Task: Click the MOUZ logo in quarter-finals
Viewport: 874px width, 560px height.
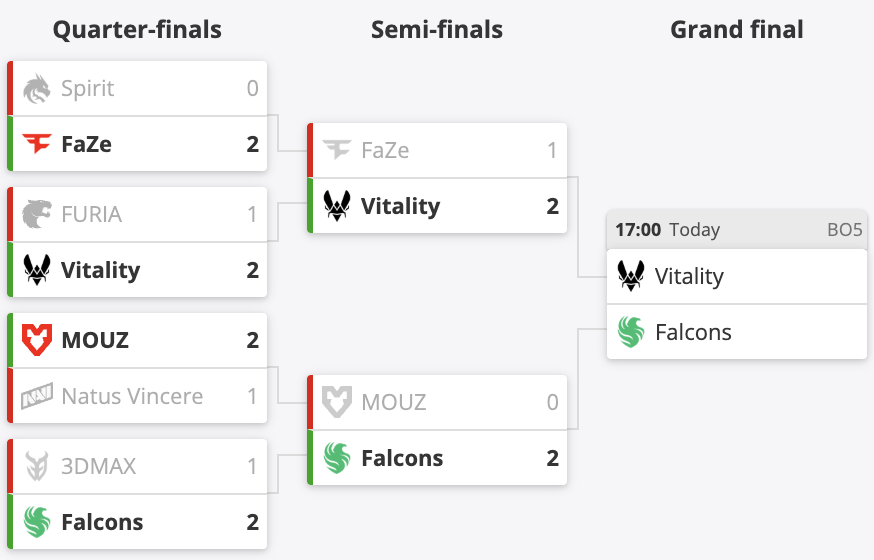Action: [x=37, y=341]
